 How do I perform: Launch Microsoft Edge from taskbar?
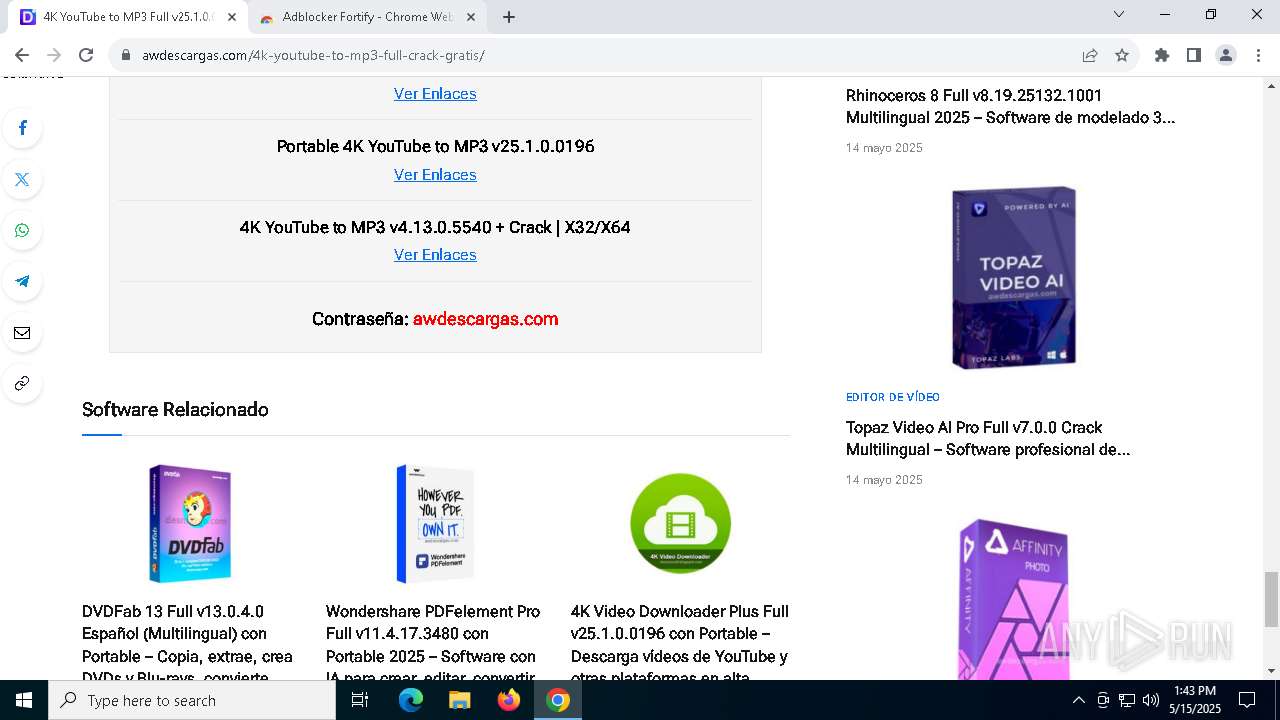coord(411,700)
